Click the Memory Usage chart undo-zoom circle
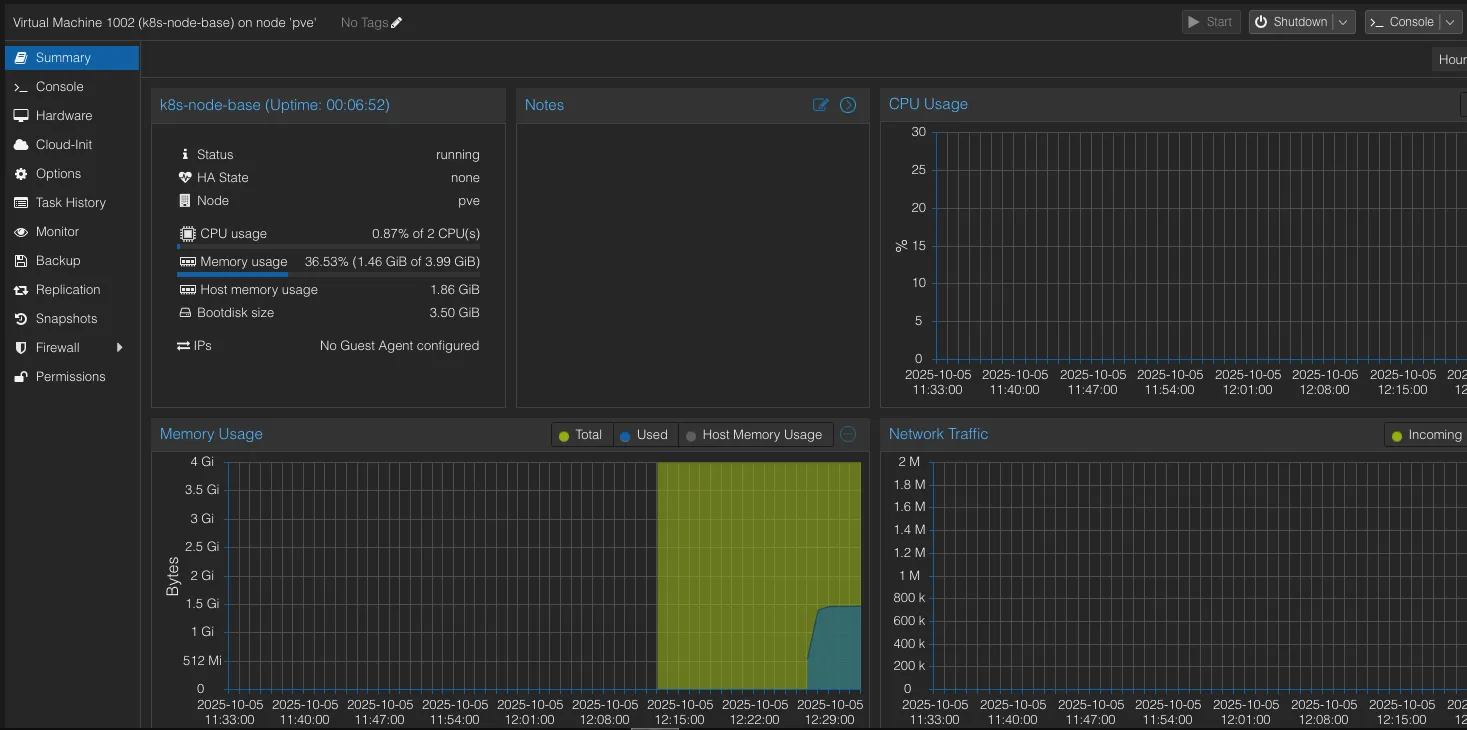This screenshot has width=1467, height=730. point(848,434)
